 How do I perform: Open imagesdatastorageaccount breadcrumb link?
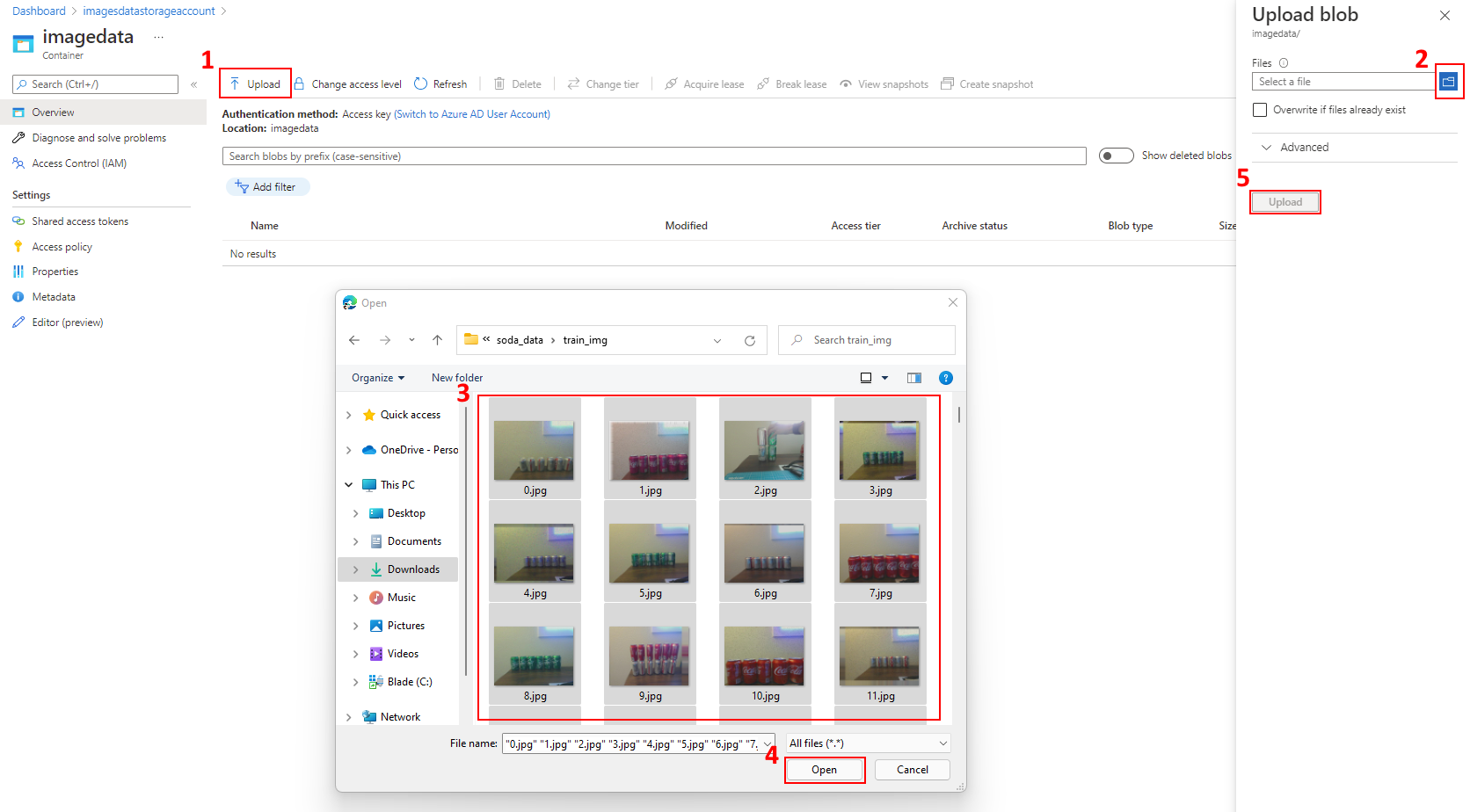point(149,11)
